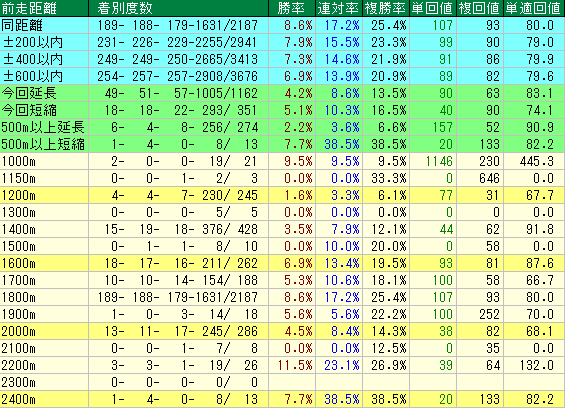Select the 勝率 column header
The width and height of the screenshot is (565, 408).
coord(292,8)
